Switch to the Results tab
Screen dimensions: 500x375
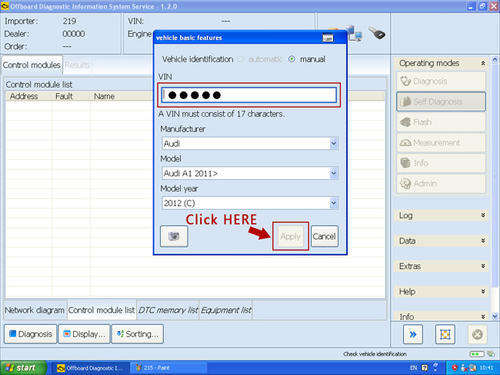(77, 65)
